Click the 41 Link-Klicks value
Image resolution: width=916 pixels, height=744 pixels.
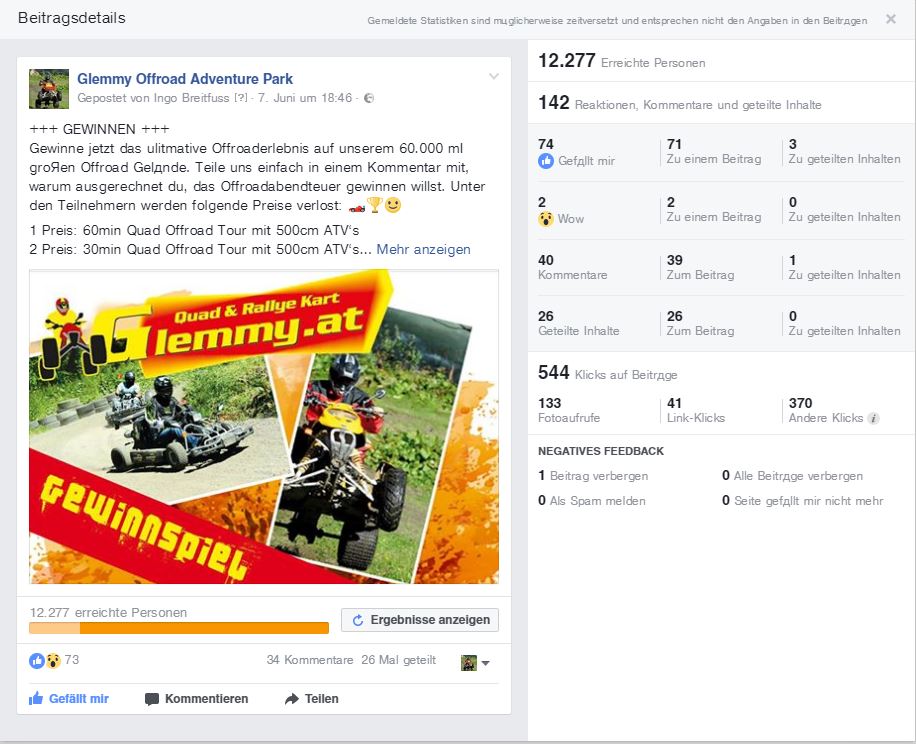(x=696, y=410)
